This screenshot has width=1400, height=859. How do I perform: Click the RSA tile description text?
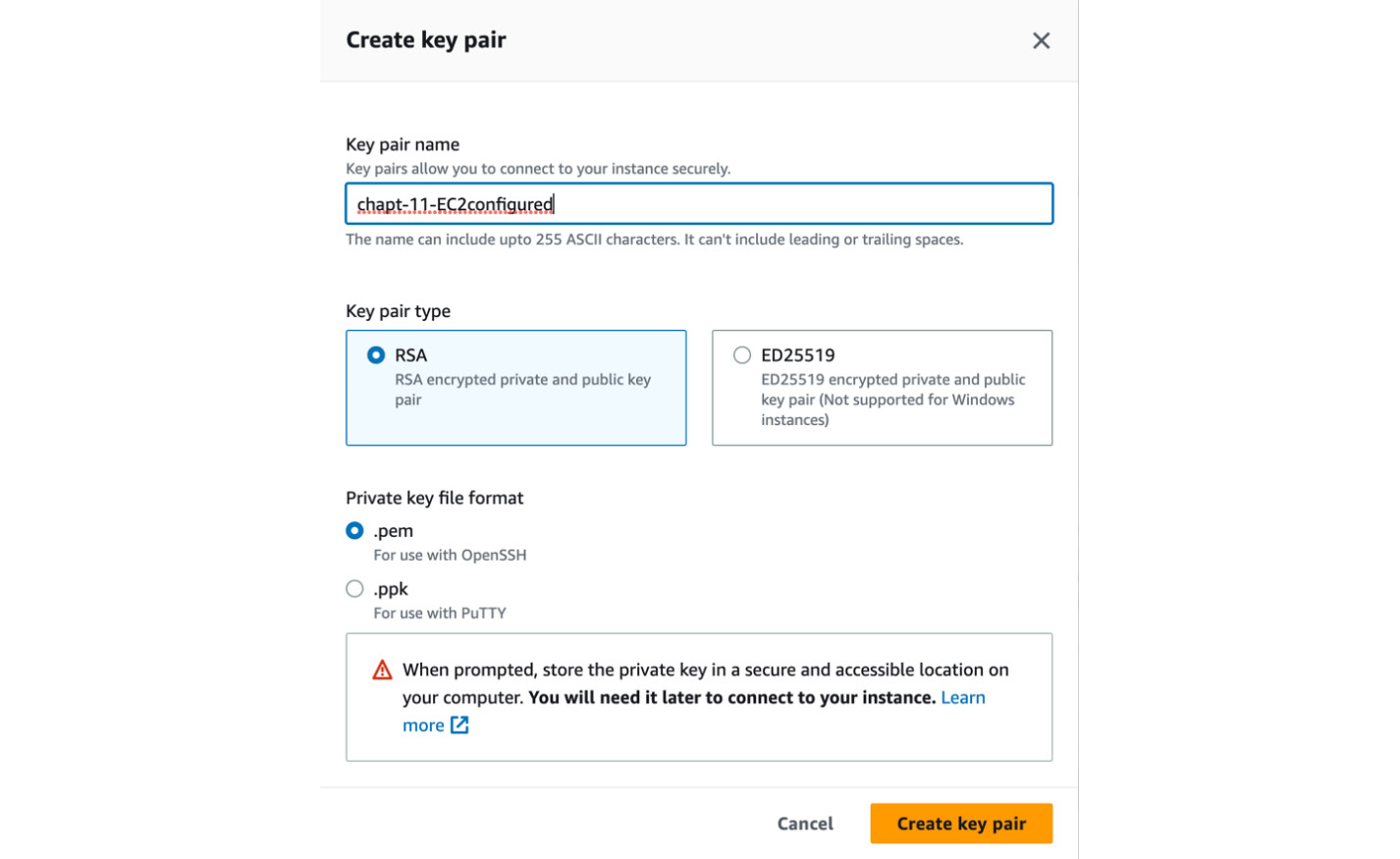(522, 390)
